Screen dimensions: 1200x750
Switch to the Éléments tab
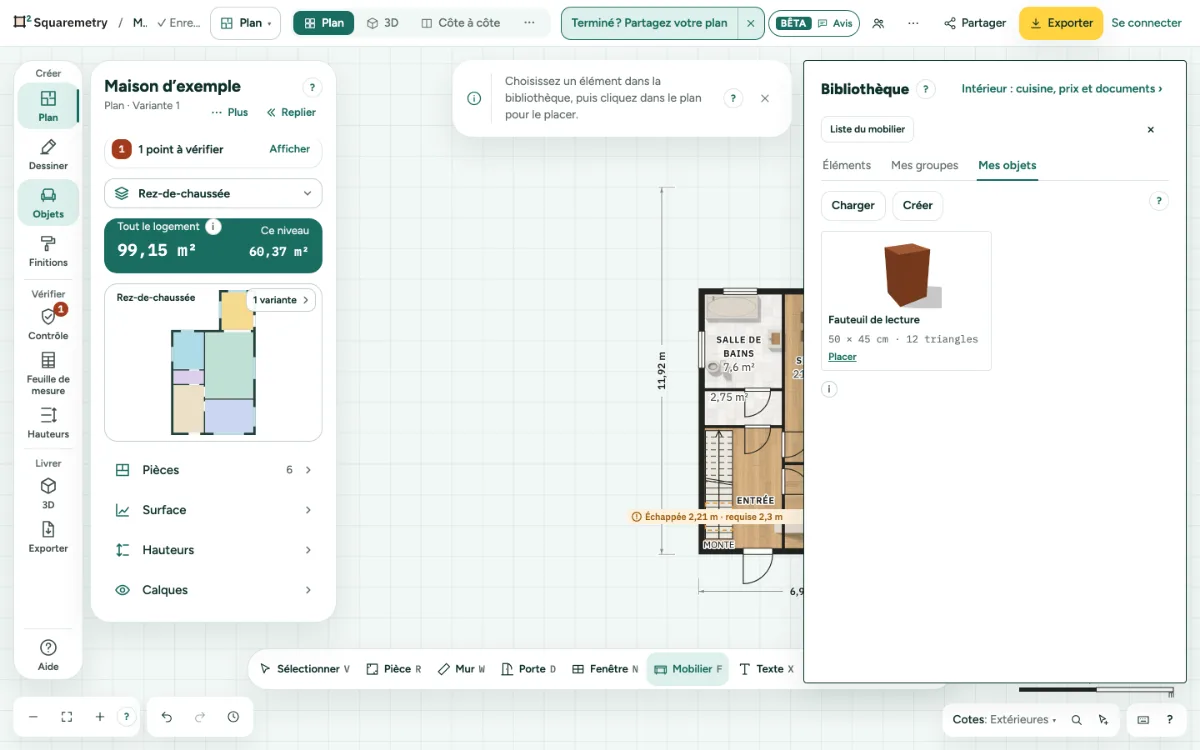pos(846,165)
